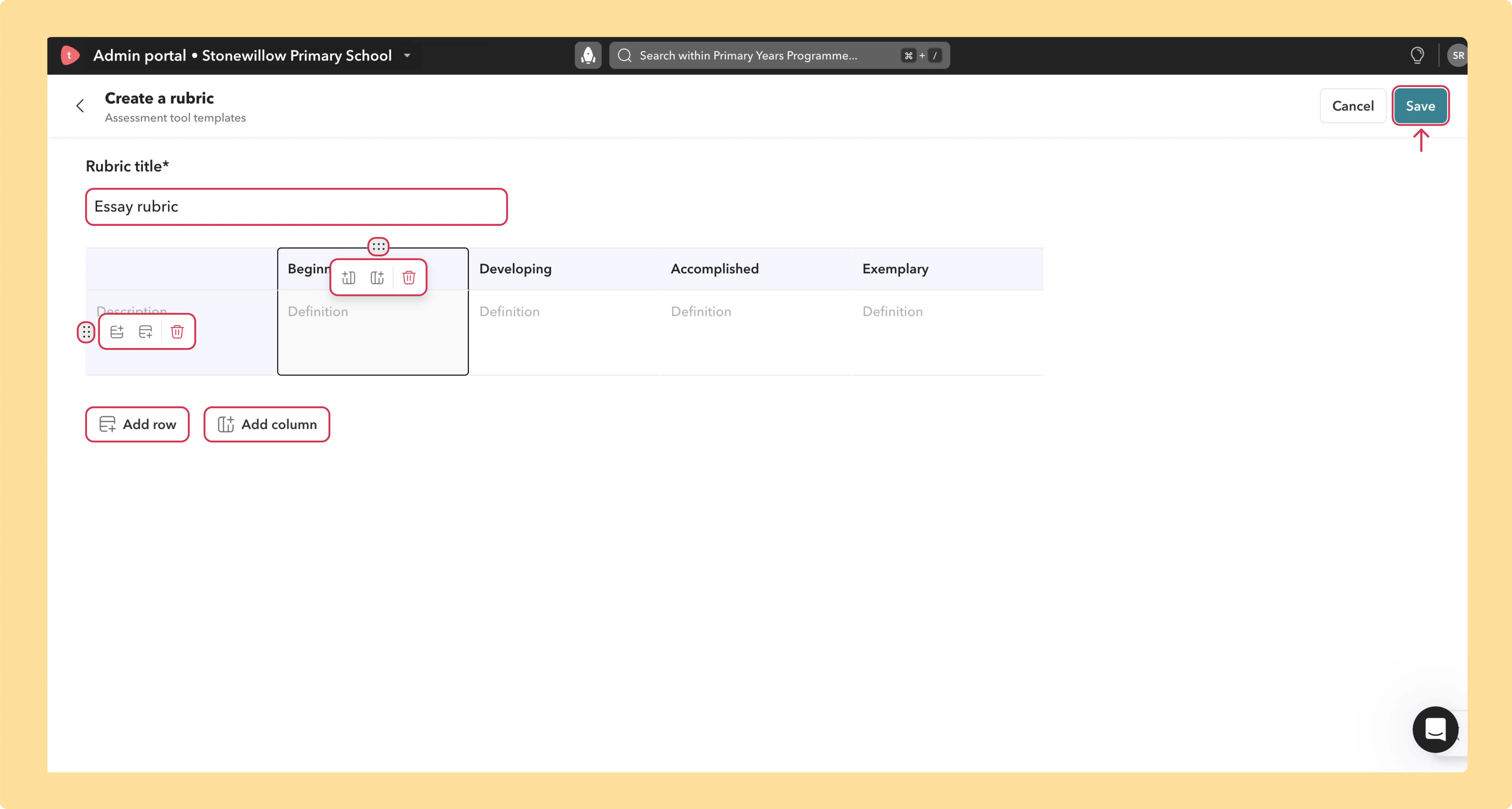Click the row drag handle
This screenshot has width=1512, height=809.
[x=86, y=332]
